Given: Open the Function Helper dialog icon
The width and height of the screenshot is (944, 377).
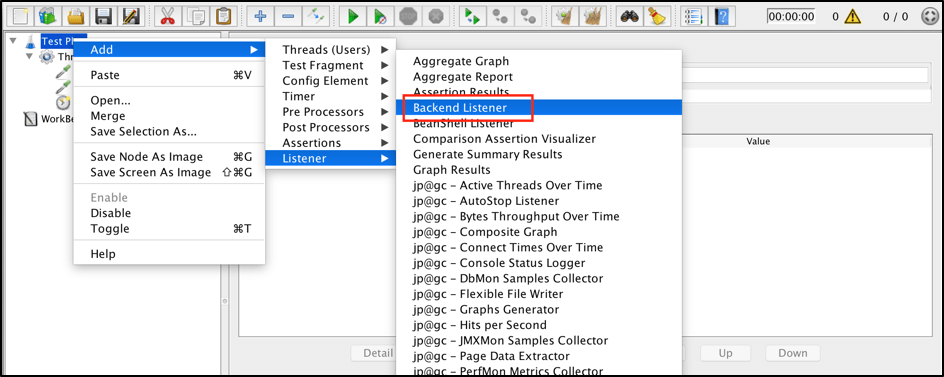Looking at the screenshot, I should point(694,16).
